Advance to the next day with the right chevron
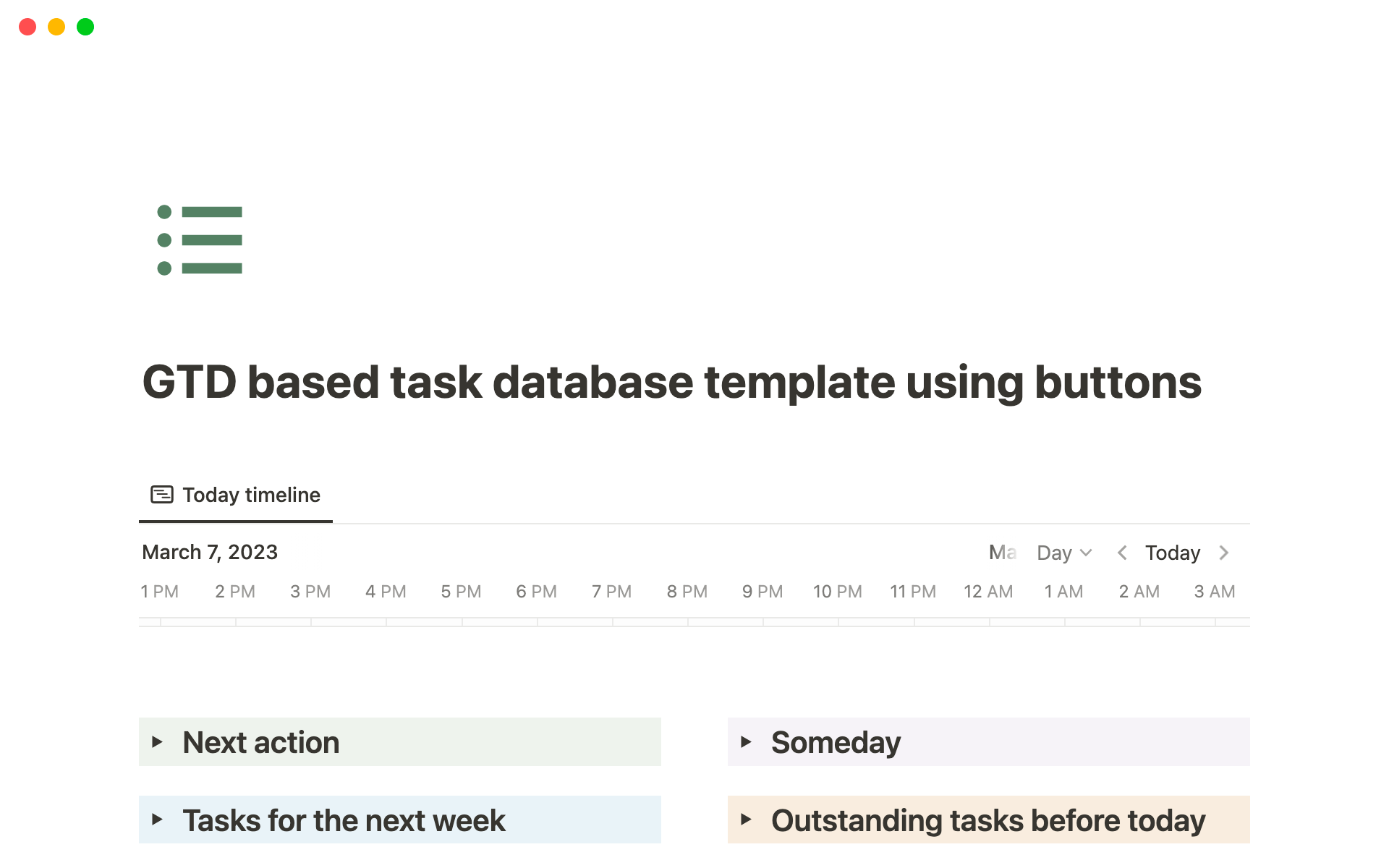The width and height of the screenshot is (1389, 868). click(1224, 552)
